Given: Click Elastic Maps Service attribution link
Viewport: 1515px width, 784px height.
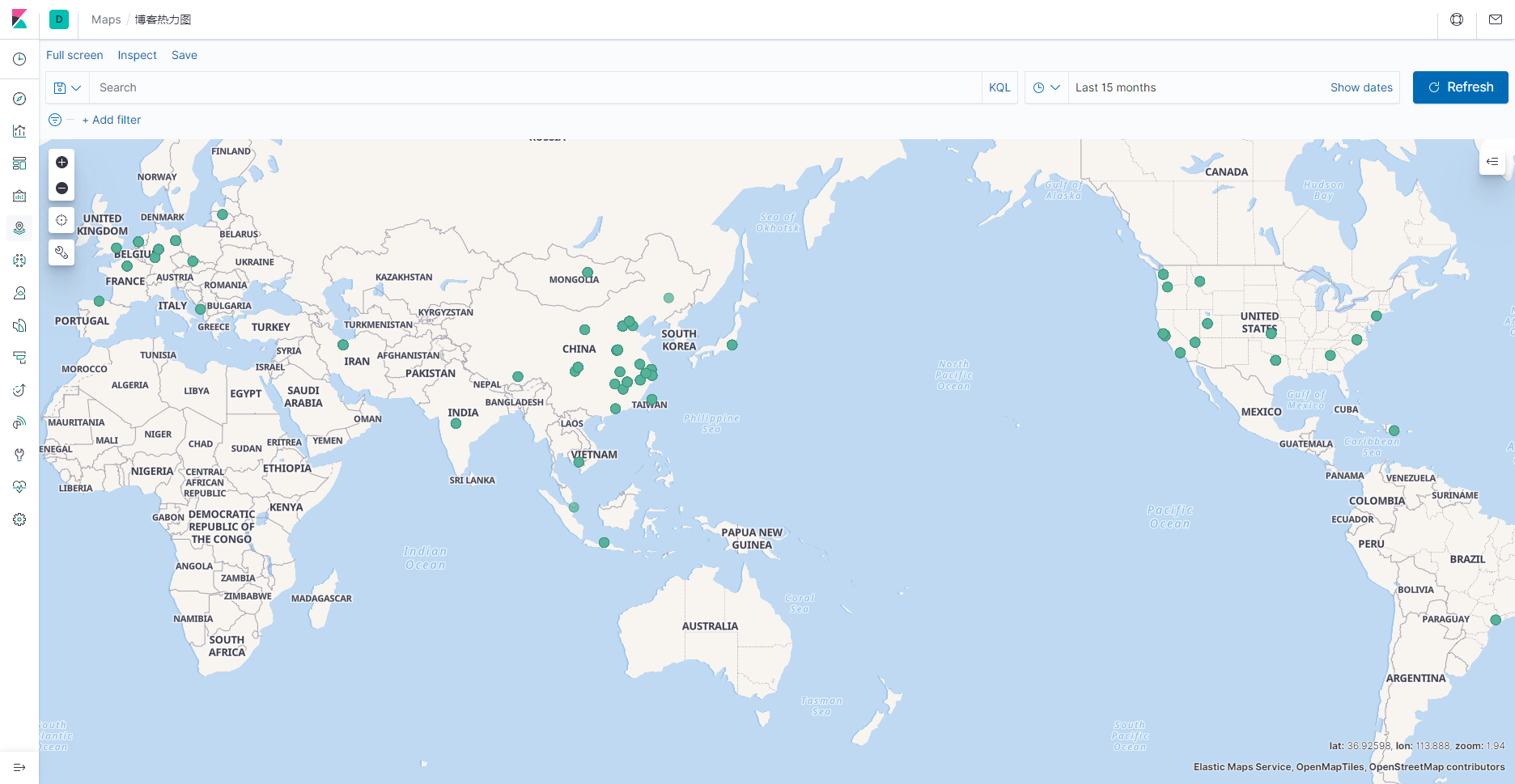Looking at the screenshot, I should [1241, 767].
